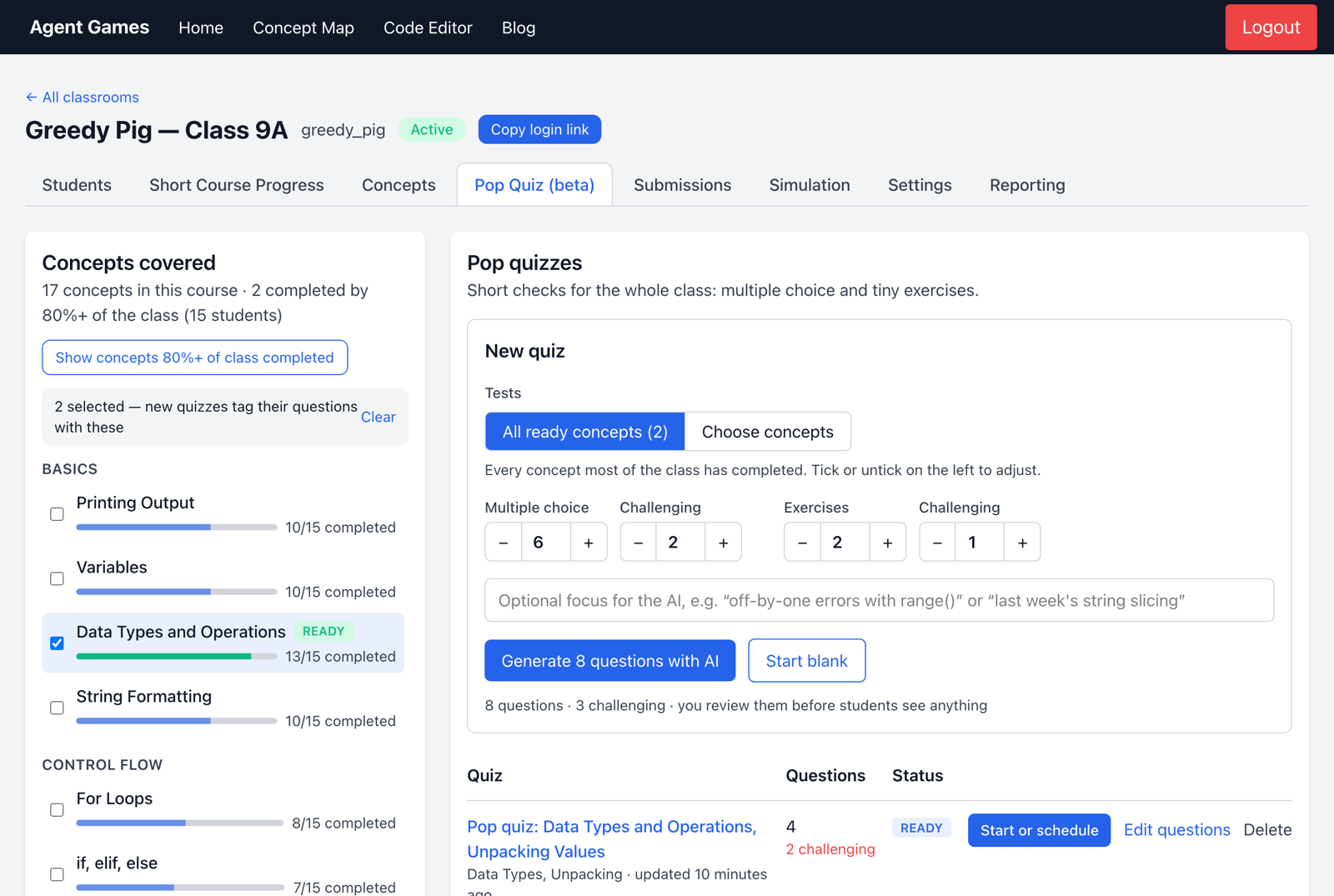Clear the selected concepts
Screen dimensions: 1334x896
coord(379,417)
